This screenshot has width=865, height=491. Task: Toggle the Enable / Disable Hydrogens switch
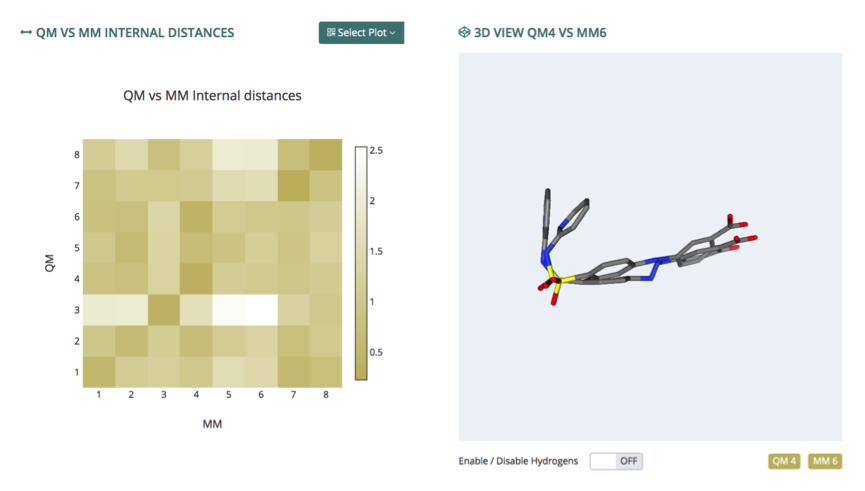pos(616,461)
